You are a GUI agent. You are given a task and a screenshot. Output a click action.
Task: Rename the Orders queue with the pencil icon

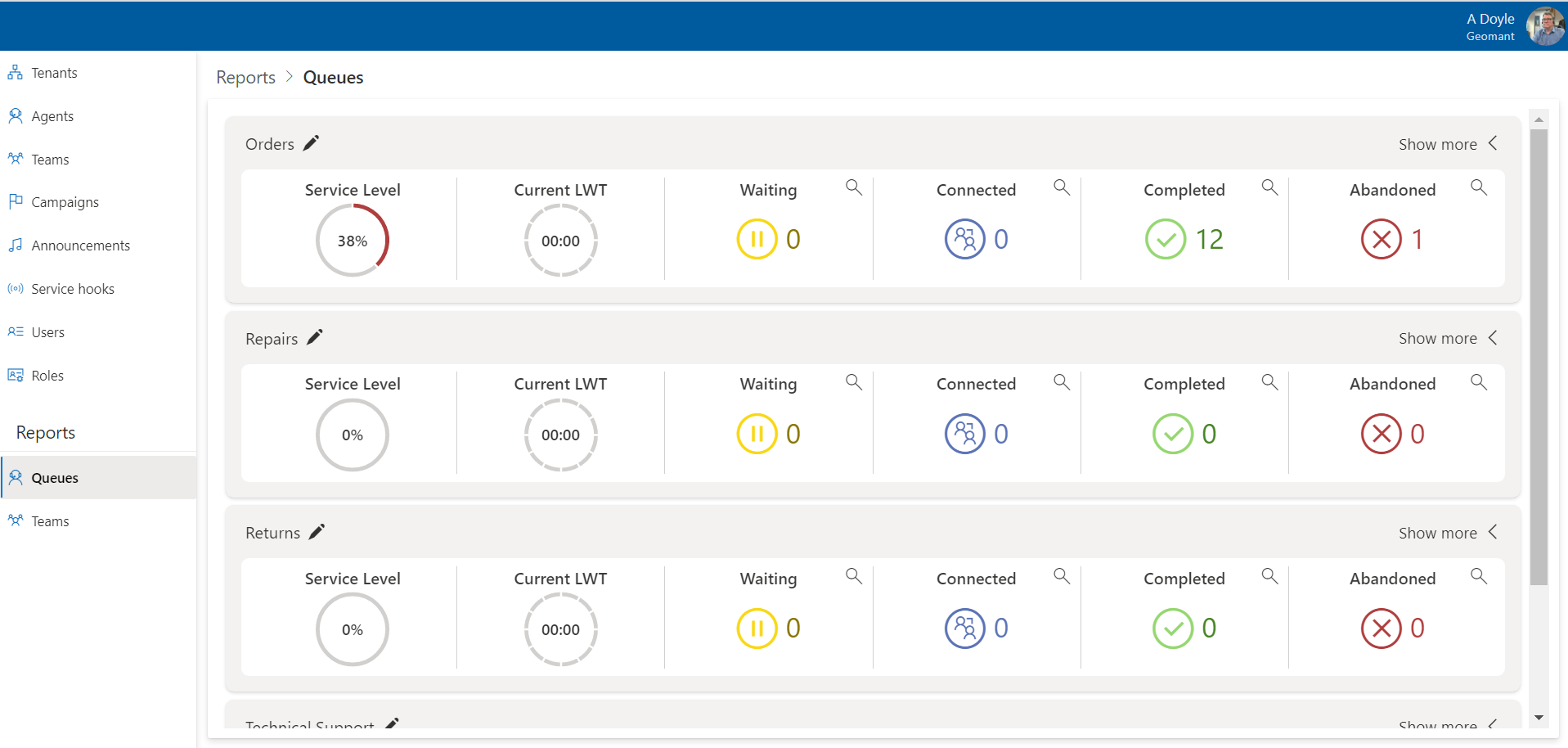tap(311, 142)
